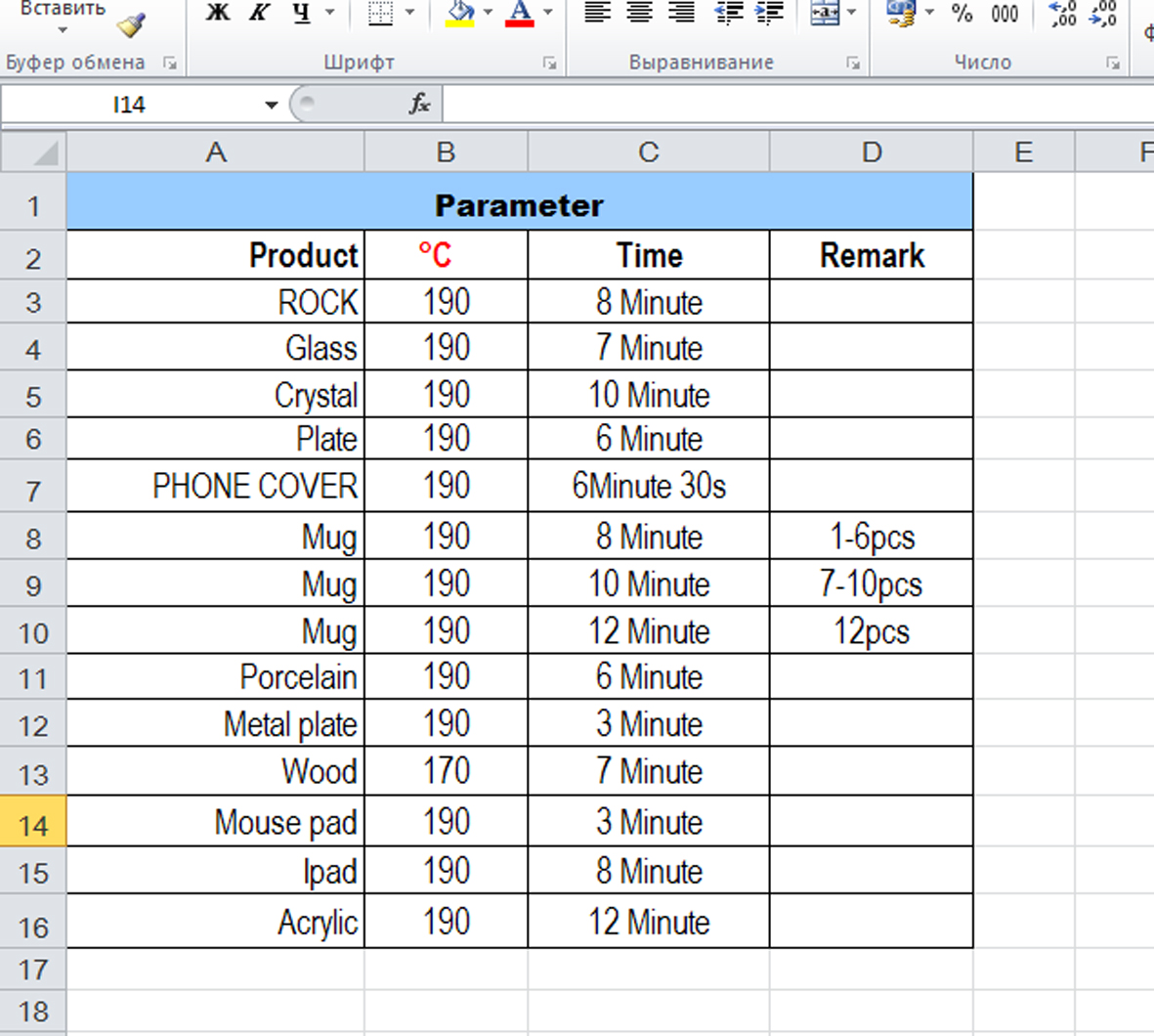Open the underline style dropdown arrow

[x=329, y=12]
